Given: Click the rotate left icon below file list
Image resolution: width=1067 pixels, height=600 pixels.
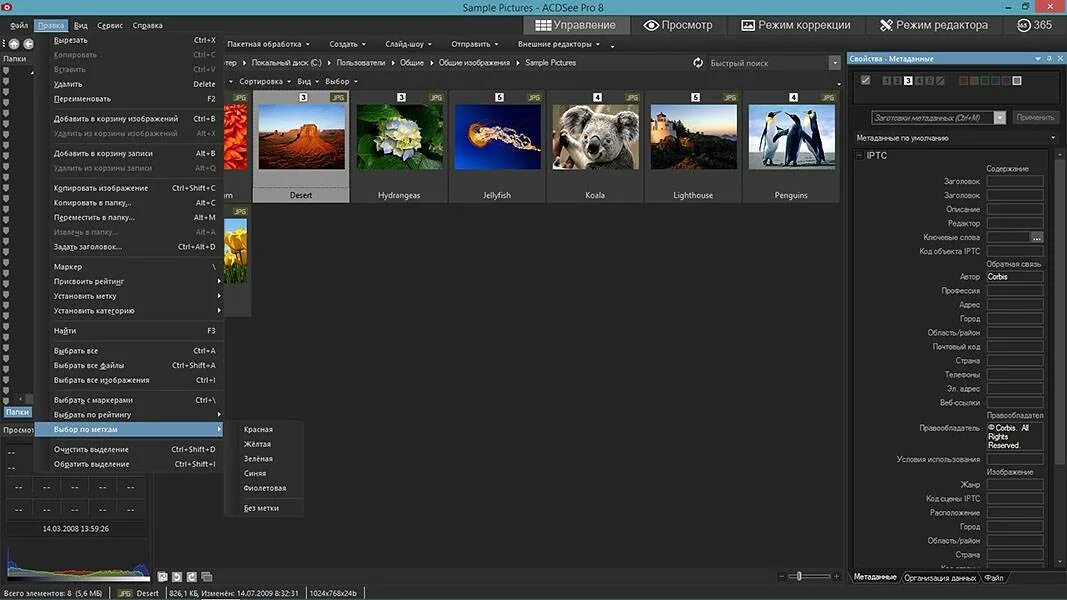Looking at the screenshot, I should (x=177, y=577).
